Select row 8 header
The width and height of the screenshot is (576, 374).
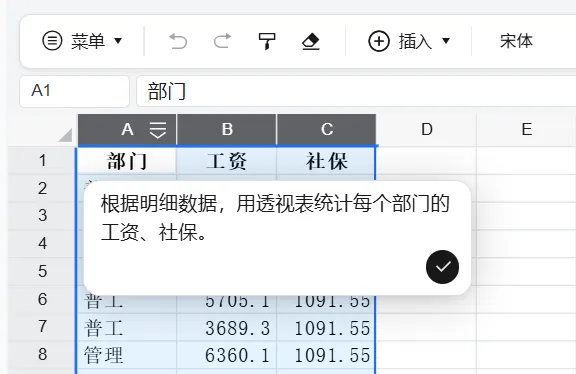[x=43, y=355]
